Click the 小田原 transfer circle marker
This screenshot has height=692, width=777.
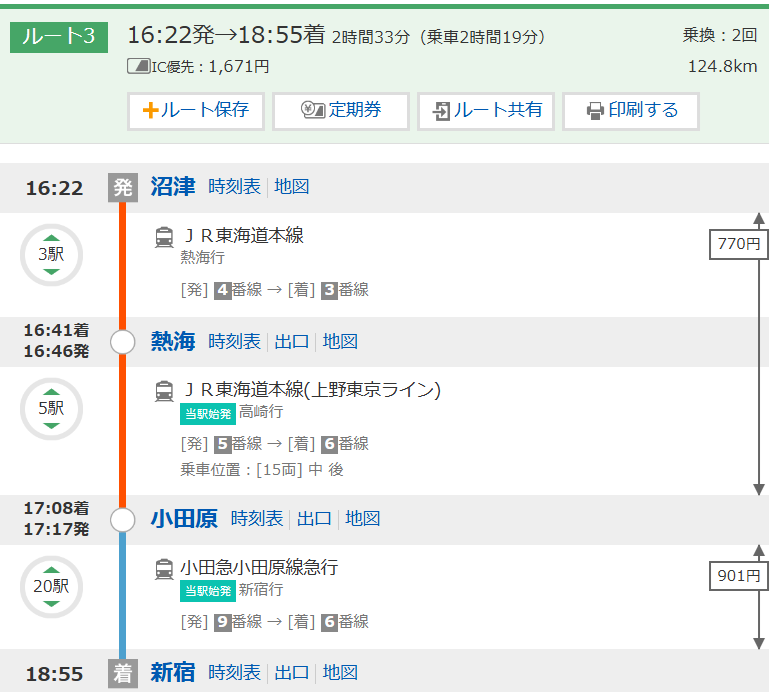coord(123,520)
